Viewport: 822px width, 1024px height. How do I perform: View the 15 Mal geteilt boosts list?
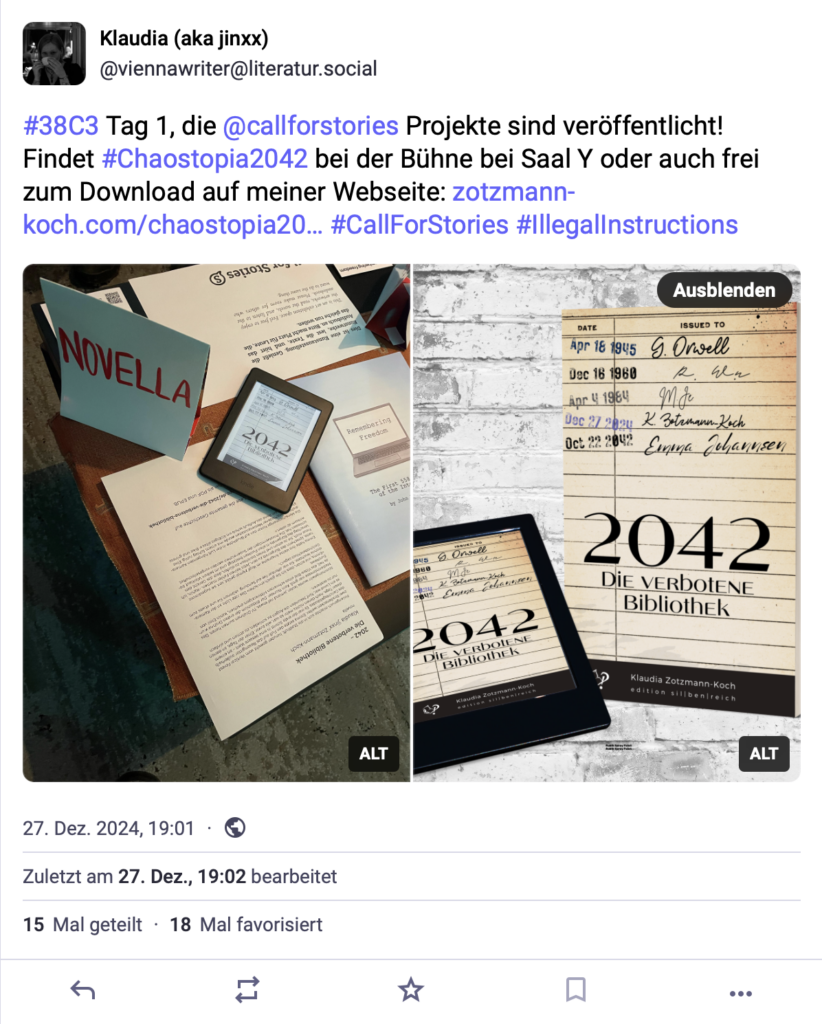pyautogui.click(x=82, y=924)
